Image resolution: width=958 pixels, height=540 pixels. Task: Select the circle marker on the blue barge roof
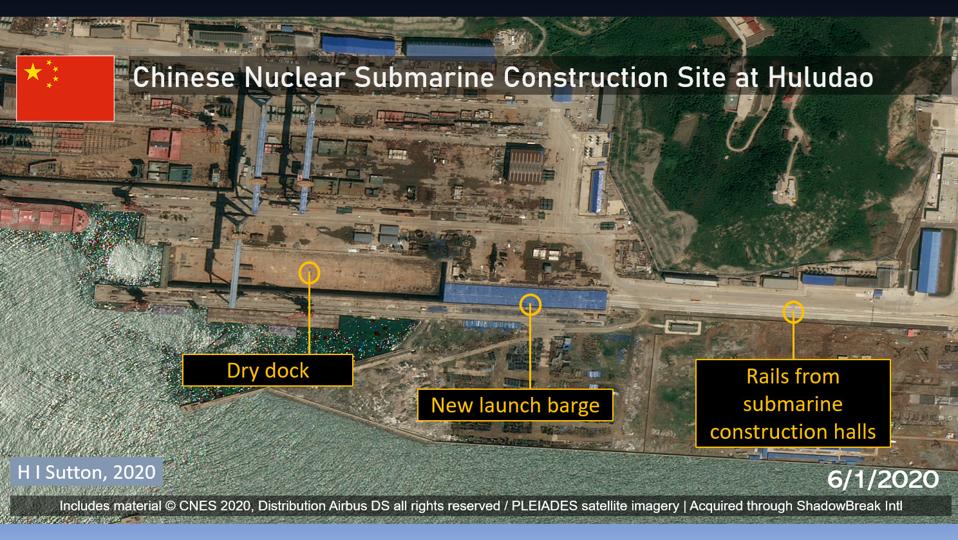[531, 303]
